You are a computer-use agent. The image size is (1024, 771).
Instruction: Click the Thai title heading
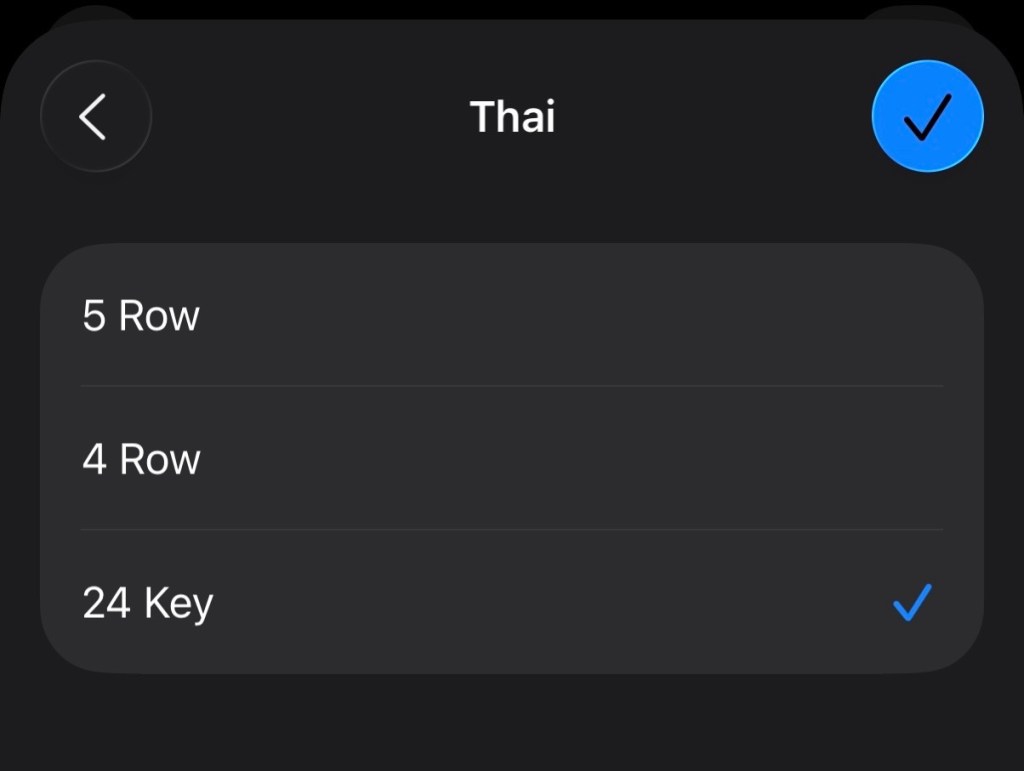512,117
